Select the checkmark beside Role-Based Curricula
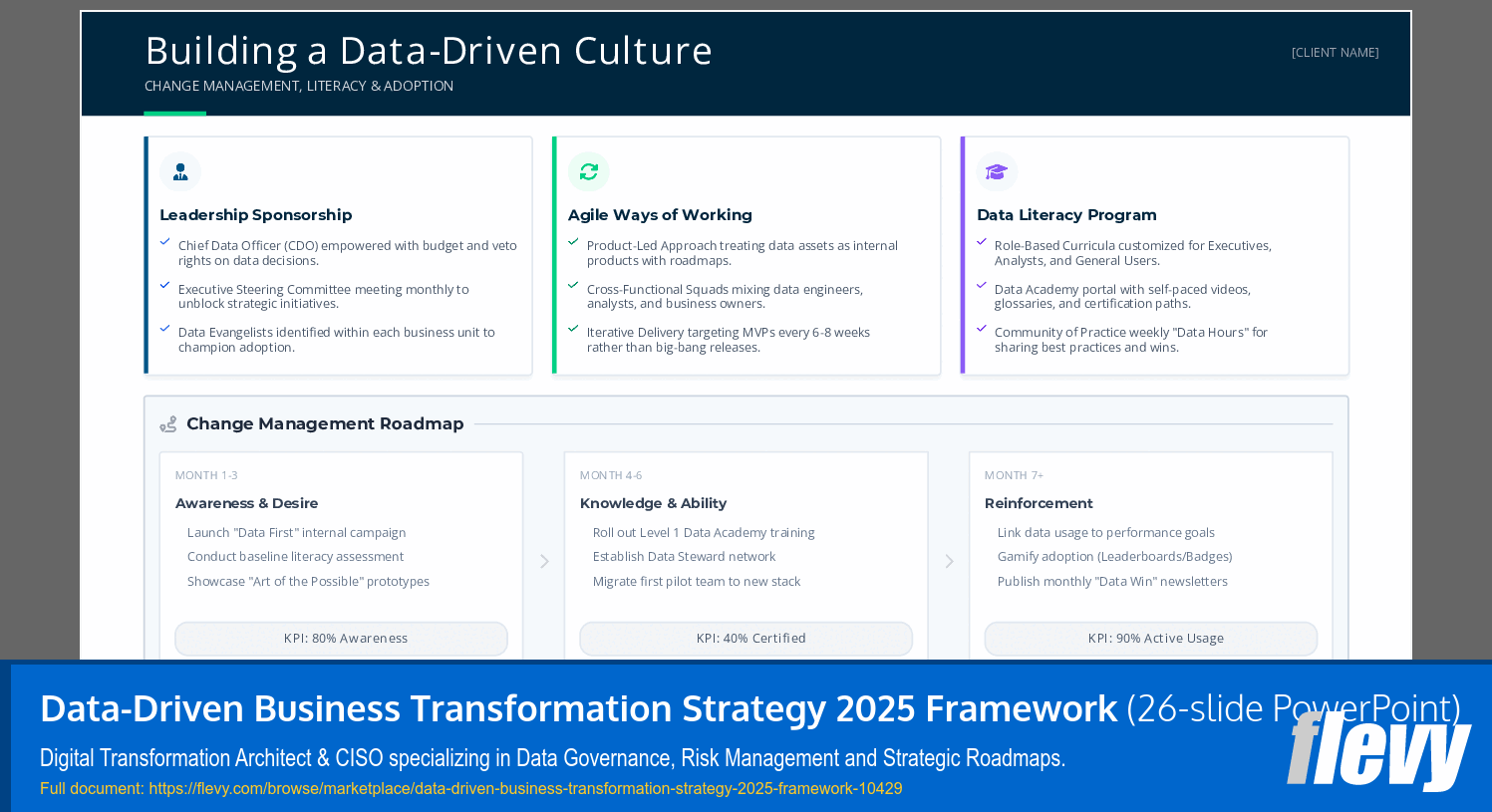The width and height of the screenshot is (1492, 812). point(981,242)
